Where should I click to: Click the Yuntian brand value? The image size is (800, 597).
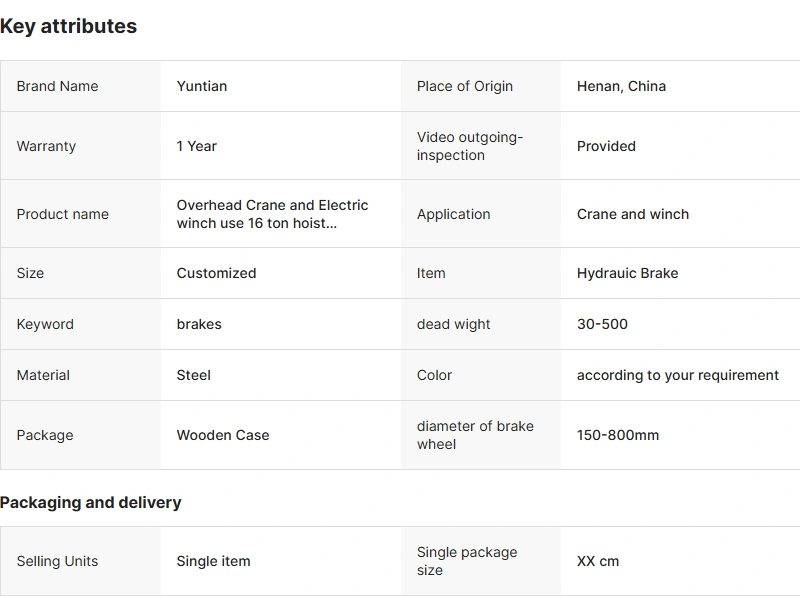click(x=202, y=86)
